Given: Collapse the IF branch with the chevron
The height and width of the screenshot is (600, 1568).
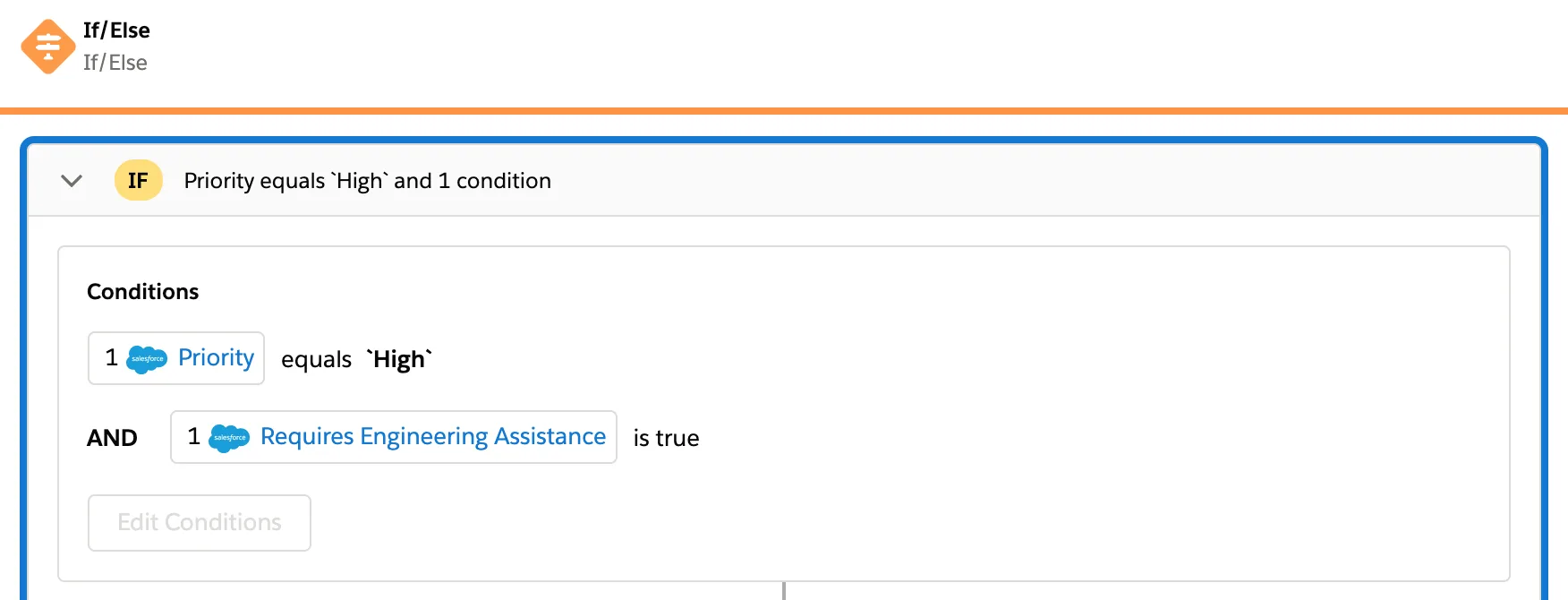Looking at the screenshot, I should click(71, 180).
